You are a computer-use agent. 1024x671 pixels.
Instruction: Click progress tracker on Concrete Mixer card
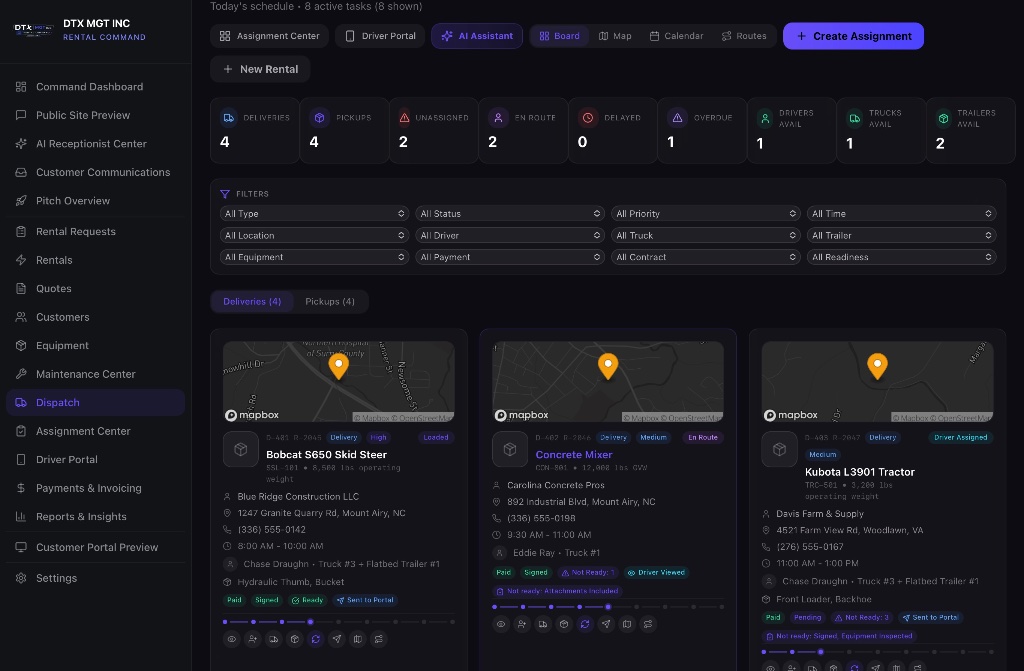tap(608, 607)
